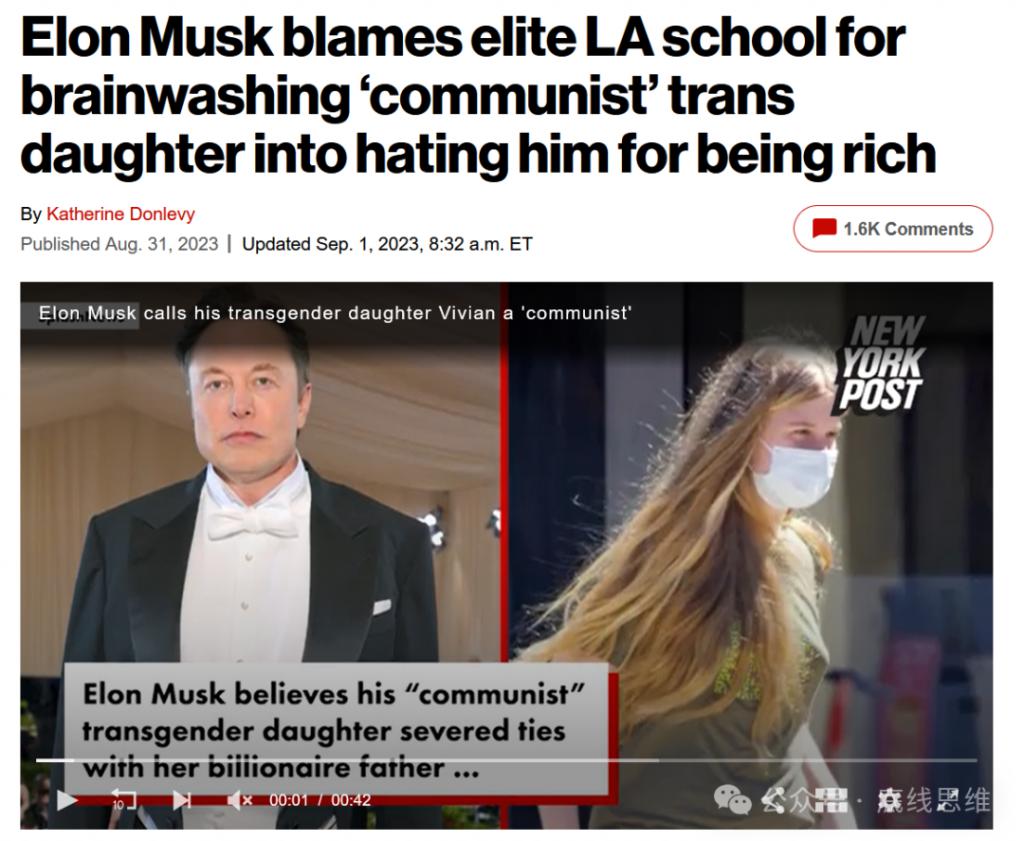Open author Katherine Donlevy's page
Image resolution: width=1024 pixels, height=841 pixels.
(x=121, y=214)
